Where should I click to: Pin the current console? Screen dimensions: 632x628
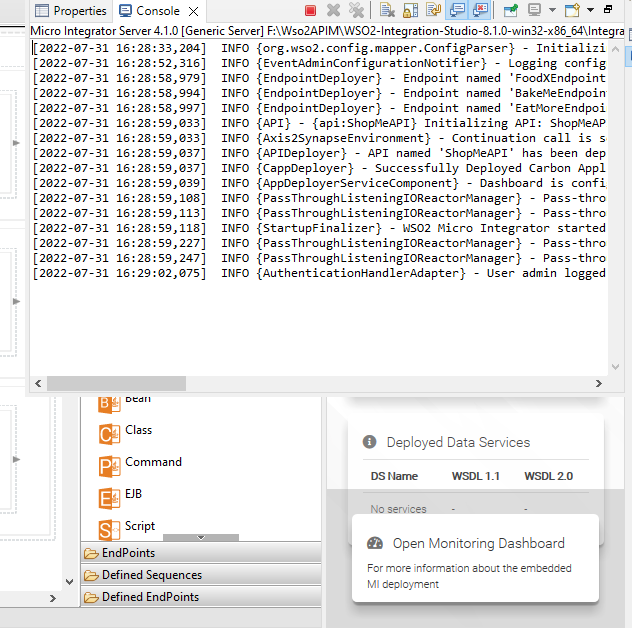[x=511, y=10]
